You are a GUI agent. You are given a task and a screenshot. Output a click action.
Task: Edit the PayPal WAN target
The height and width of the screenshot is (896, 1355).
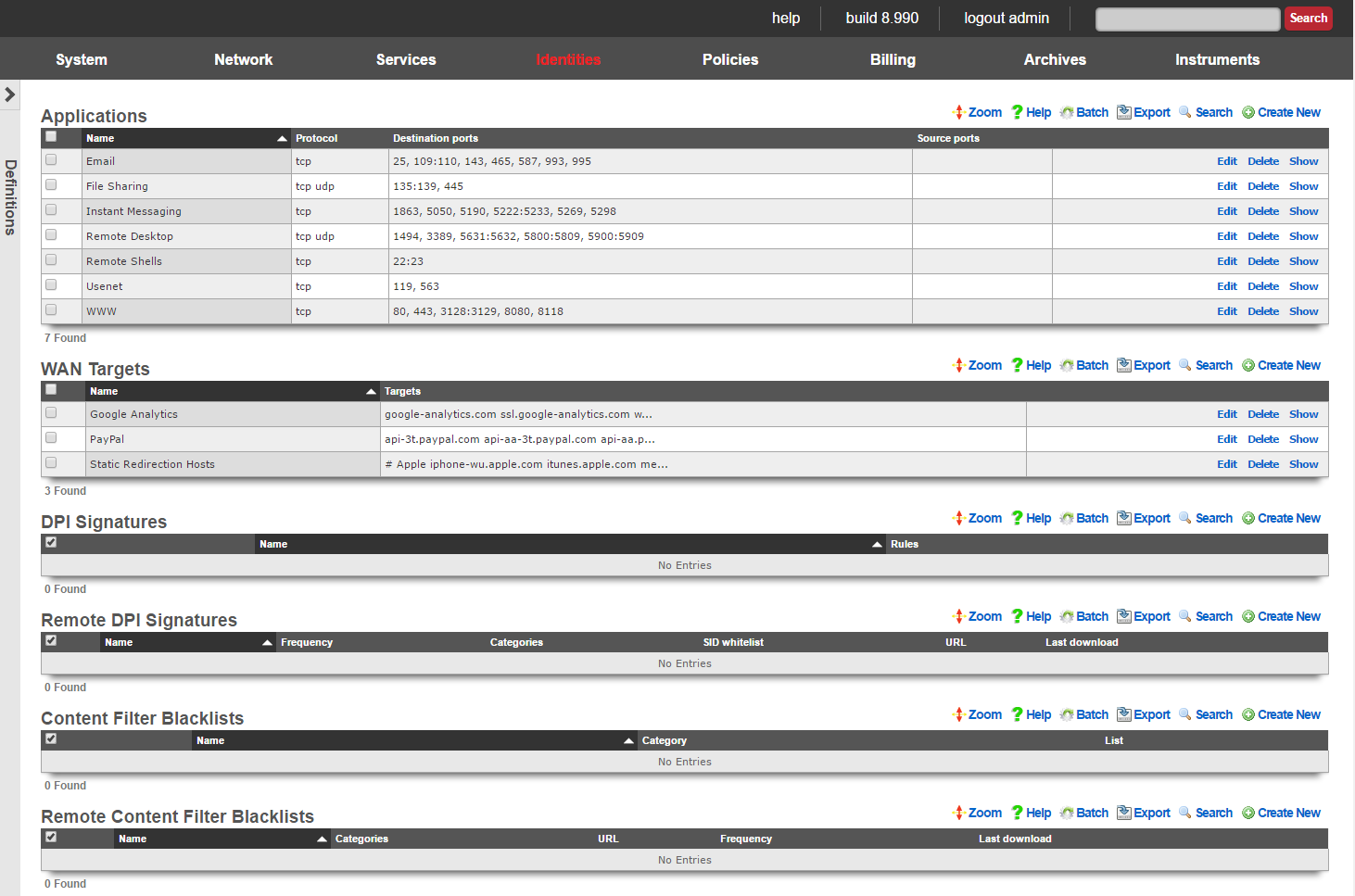click(x=1227, y=439)
